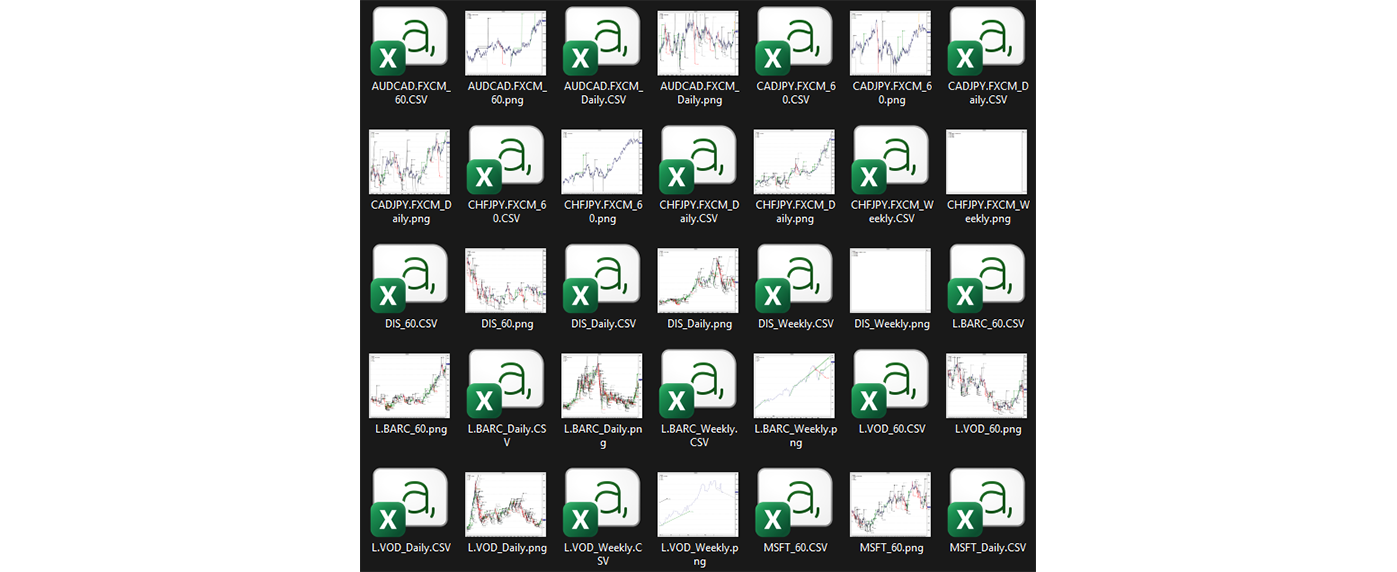Open the L.VOD_Weekly.png chart thumbnail
The width and height of the screenshot is (1397, 572).
click(x=698, y=505)
